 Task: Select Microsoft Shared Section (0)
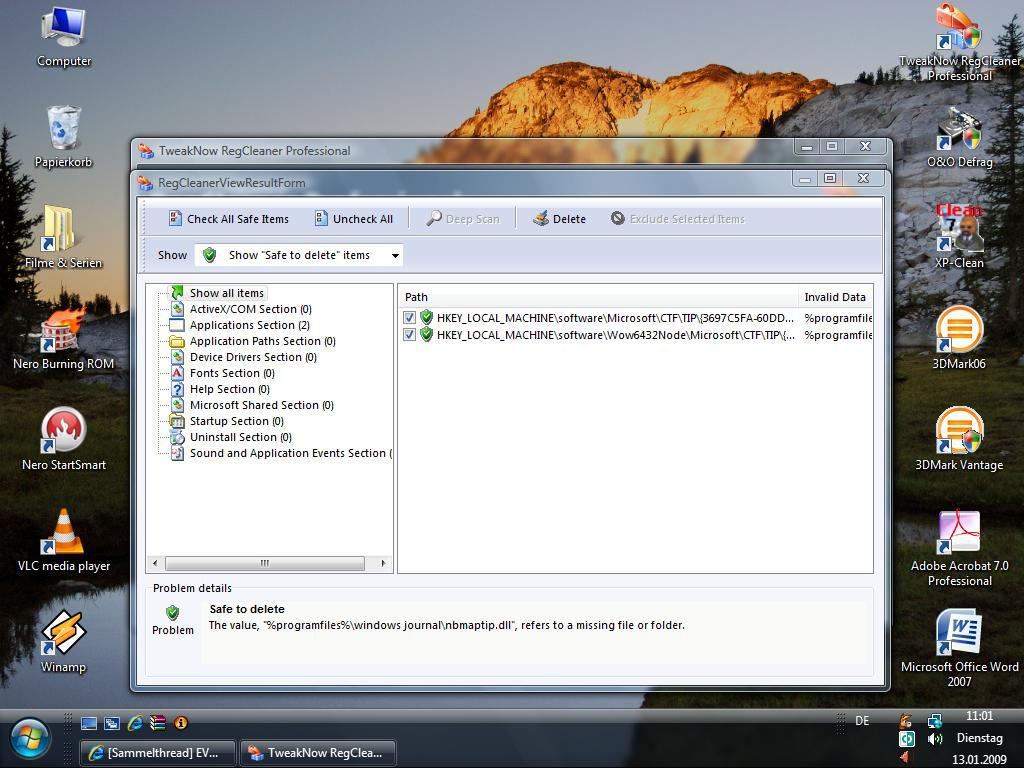point(261,405)
